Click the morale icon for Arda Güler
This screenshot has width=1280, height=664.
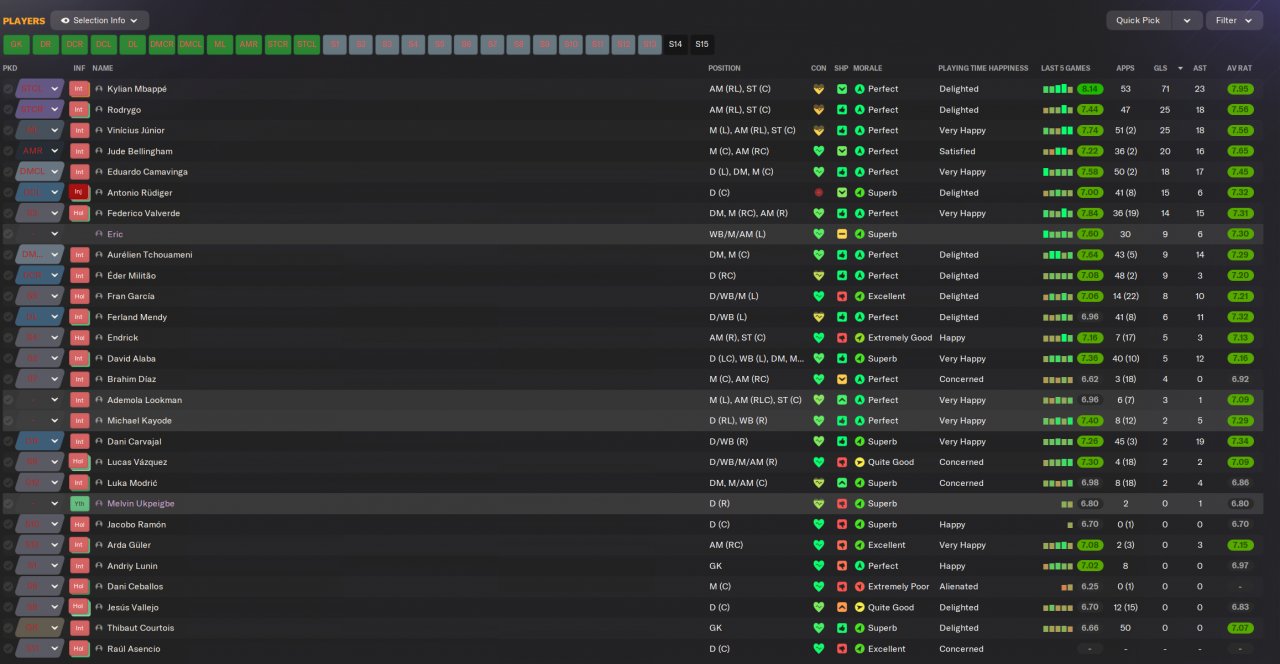click(x=859, y=545)
